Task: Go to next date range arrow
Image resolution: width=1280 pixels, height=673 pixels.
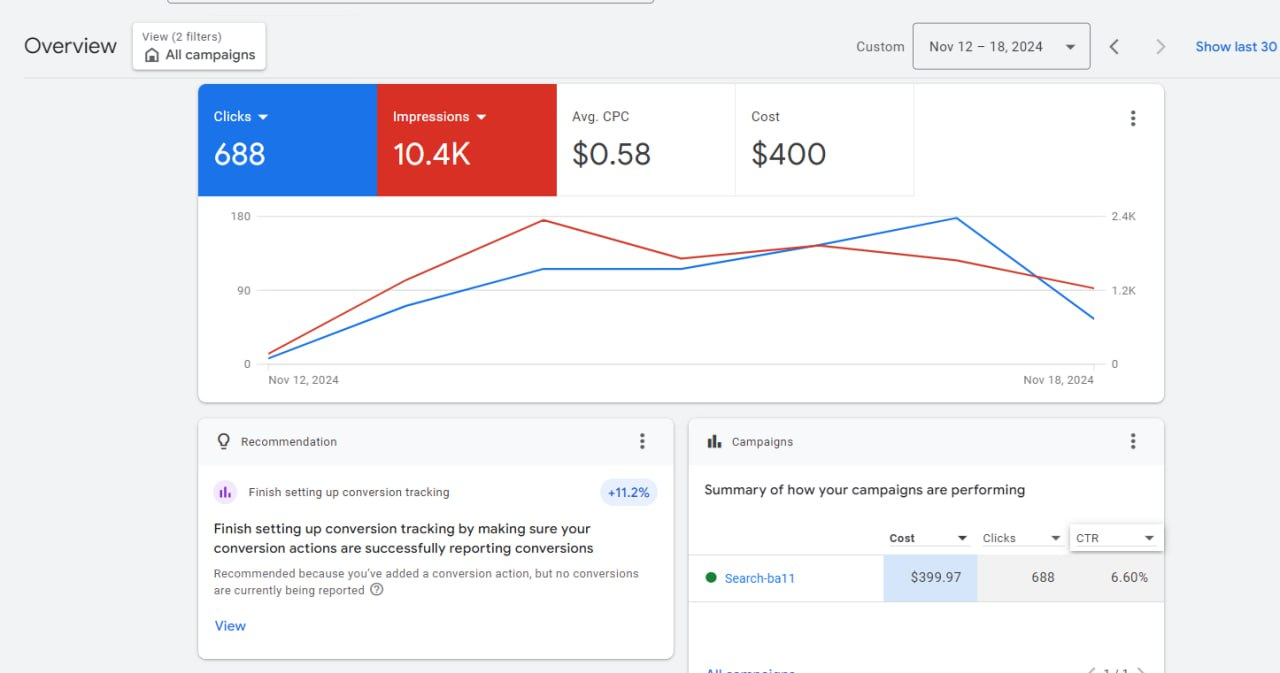Action: (x=1160, y=46)
